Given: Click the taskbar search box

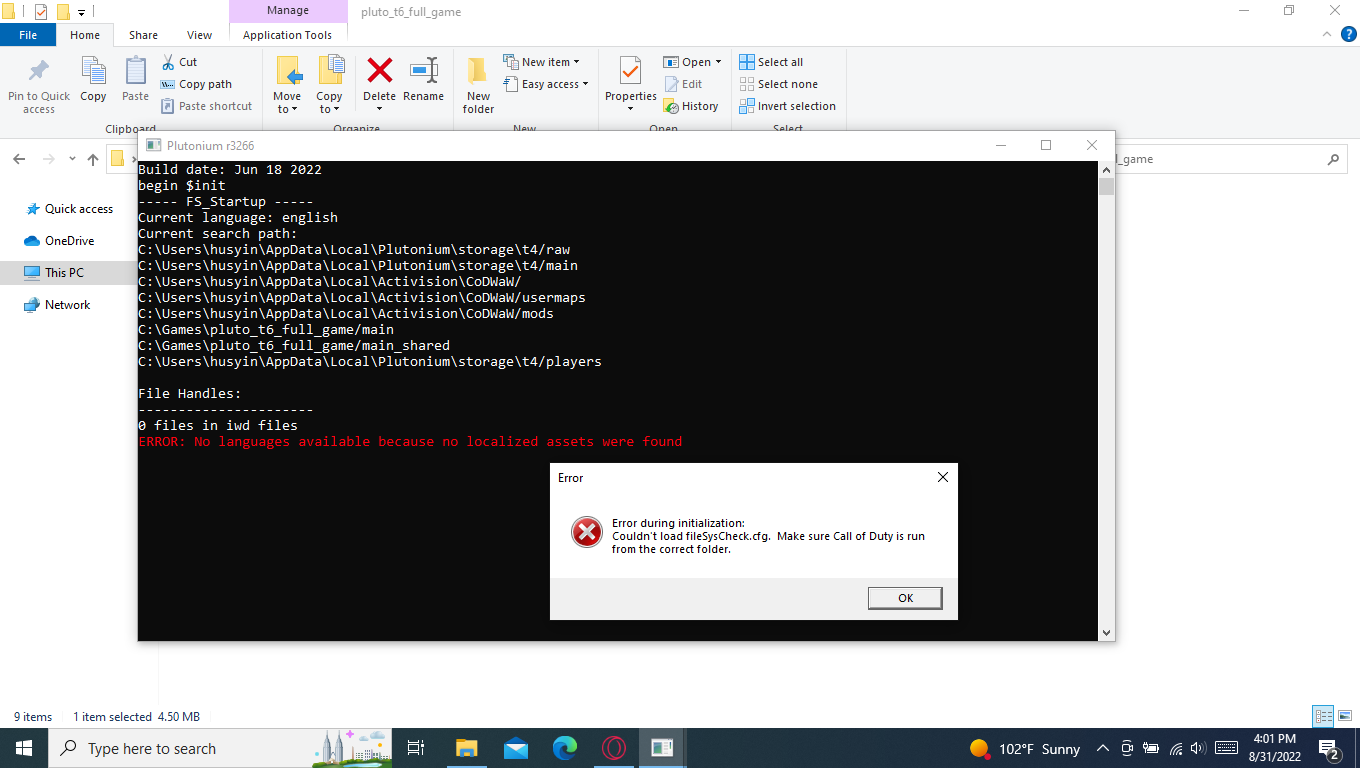Looking at the screenshot, I should pyautogui.click(x=220, y=748).
